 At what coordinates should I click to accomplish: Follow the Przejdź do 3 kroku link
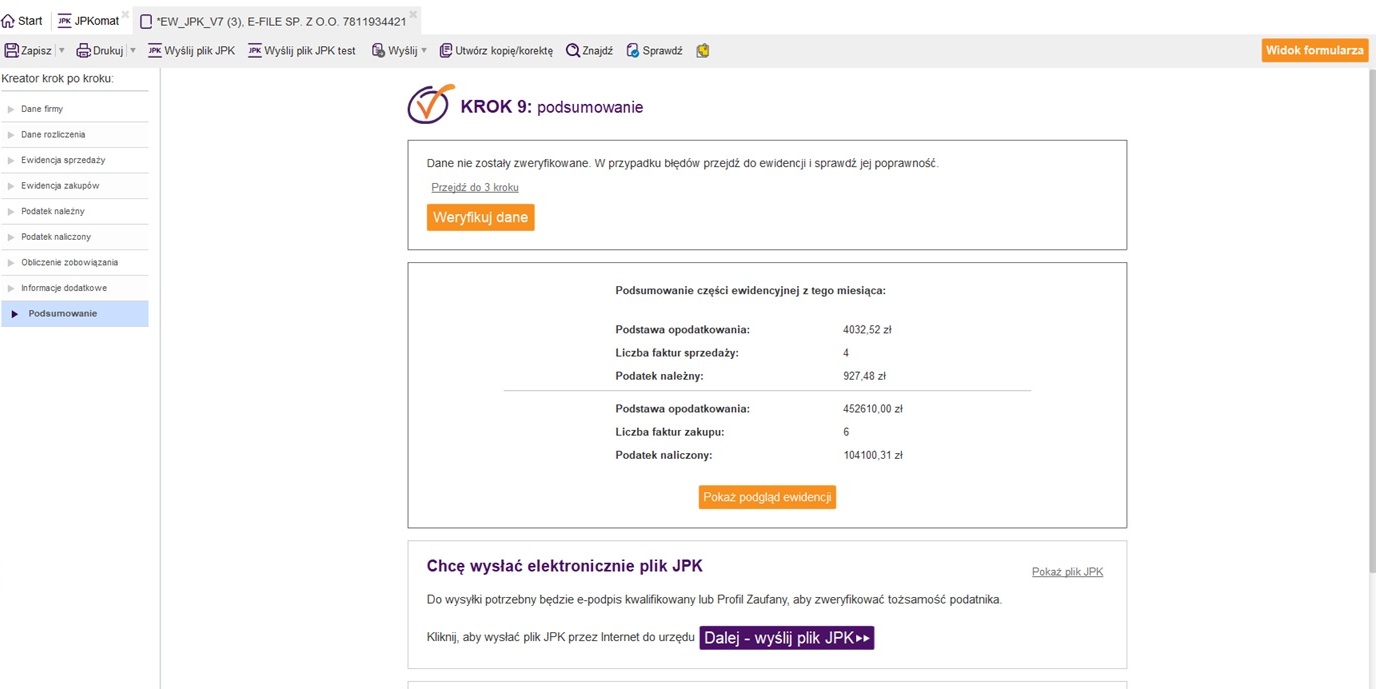(x=474, y=187)
